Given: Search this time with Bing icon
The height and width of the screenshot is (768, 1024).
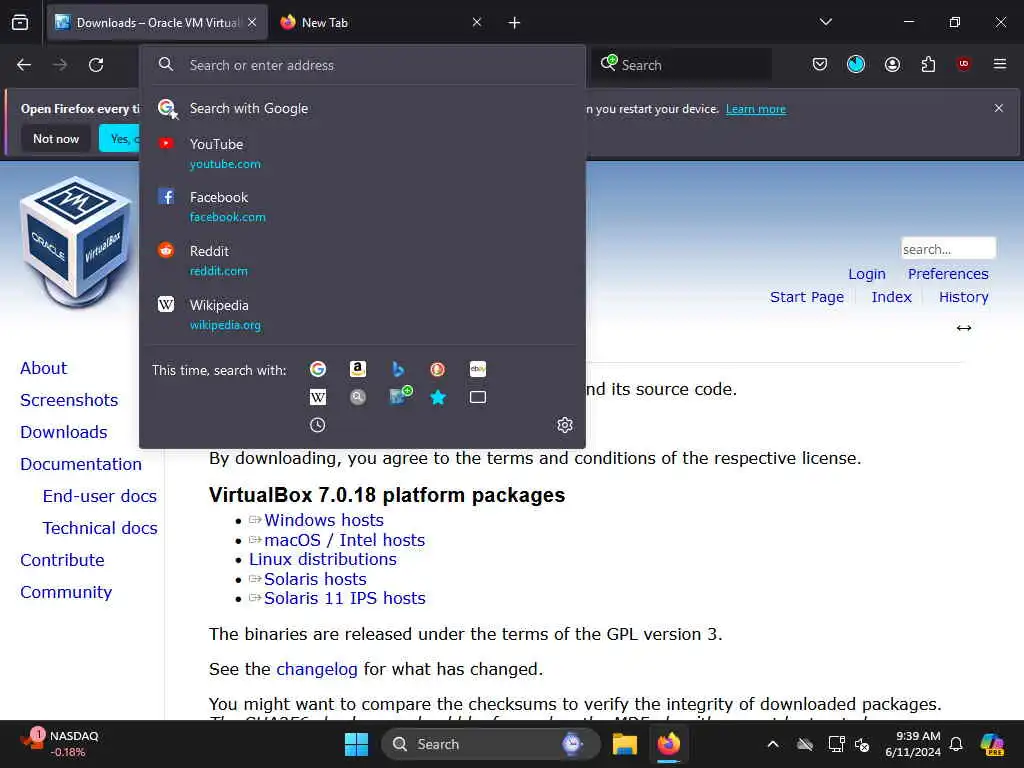Looking at the screenshot, I should point(398,370).
